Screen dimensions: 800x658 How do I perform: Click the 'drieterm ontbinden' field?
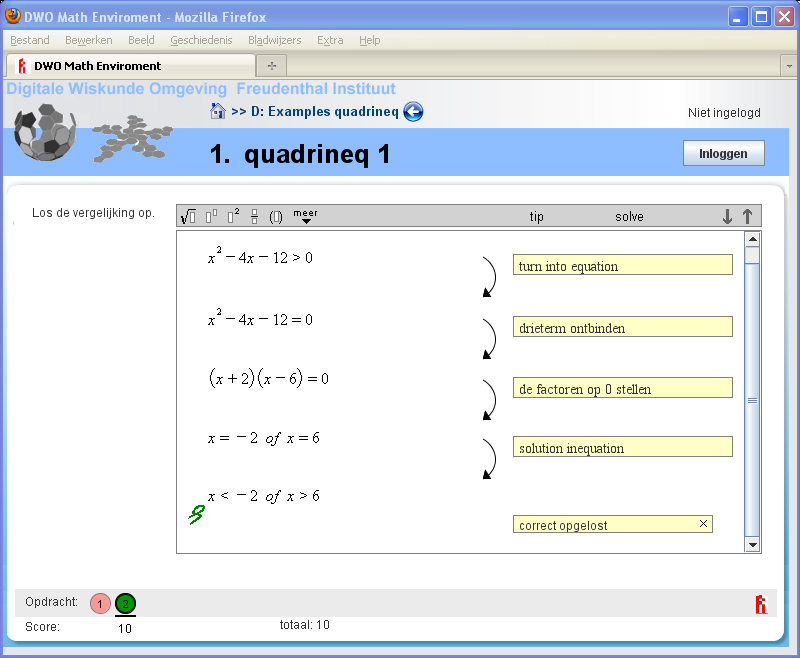click(x=622, y=327)
